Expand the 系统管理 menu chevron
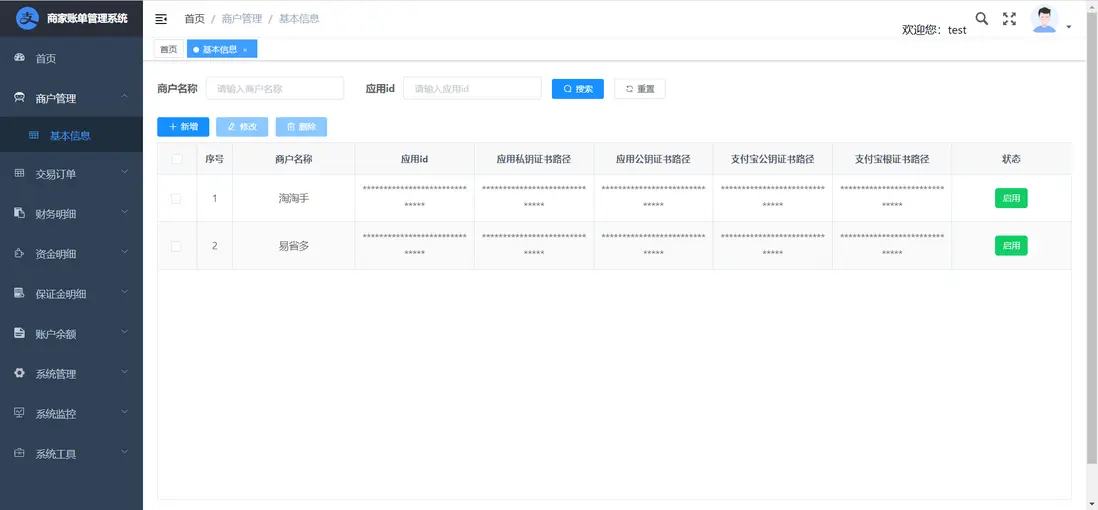This screenshot has height=510, width=1098. tap(124, 372)
